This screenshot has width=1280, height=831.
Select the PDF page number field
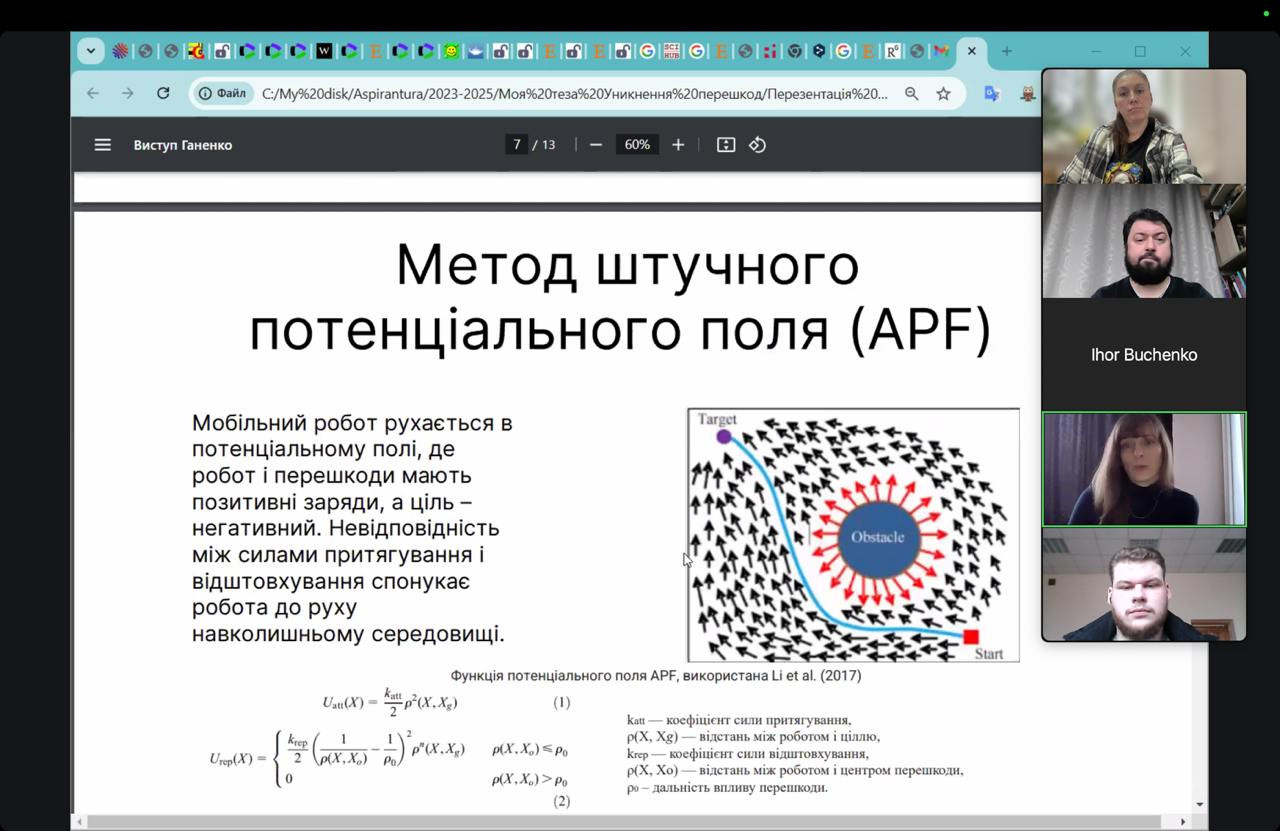tap(517, 145)
